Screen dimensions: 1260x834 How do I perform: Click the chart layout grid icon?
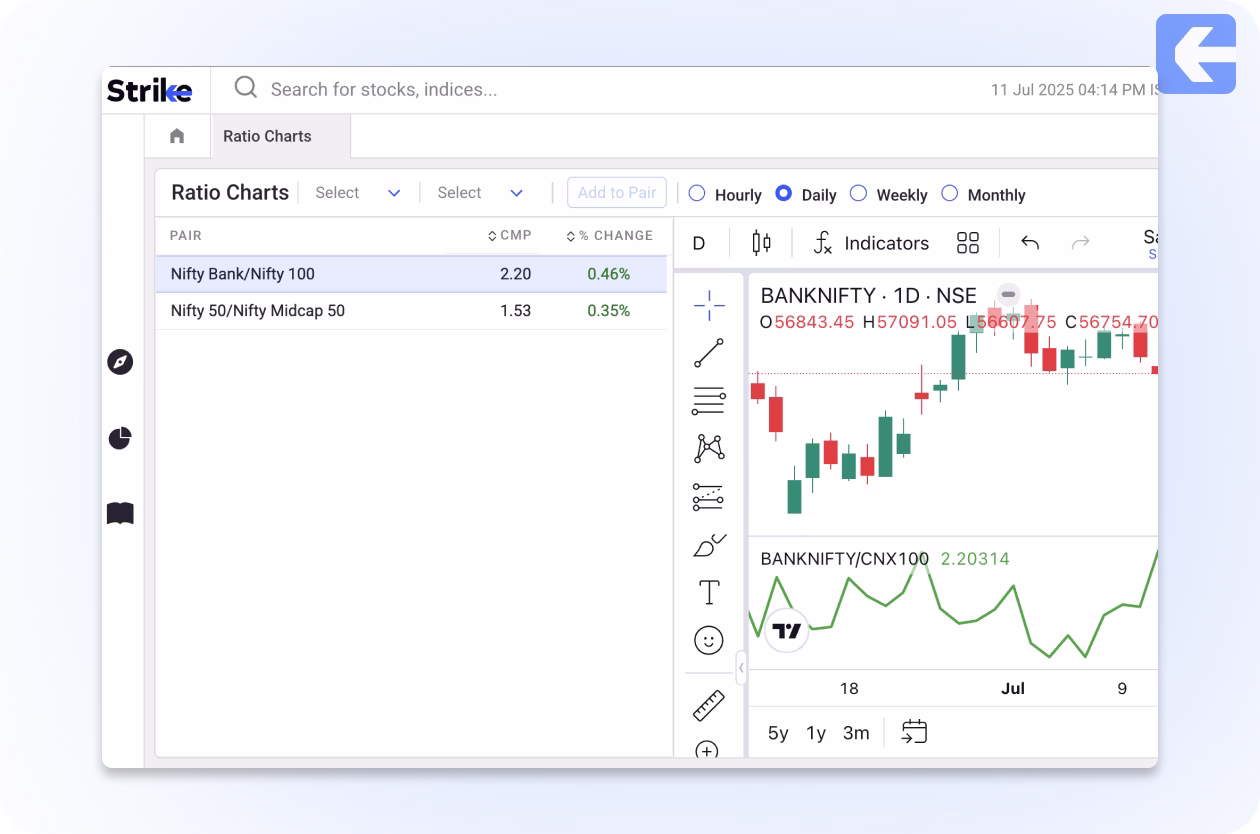pyautogui.click(x=967, y=243)
